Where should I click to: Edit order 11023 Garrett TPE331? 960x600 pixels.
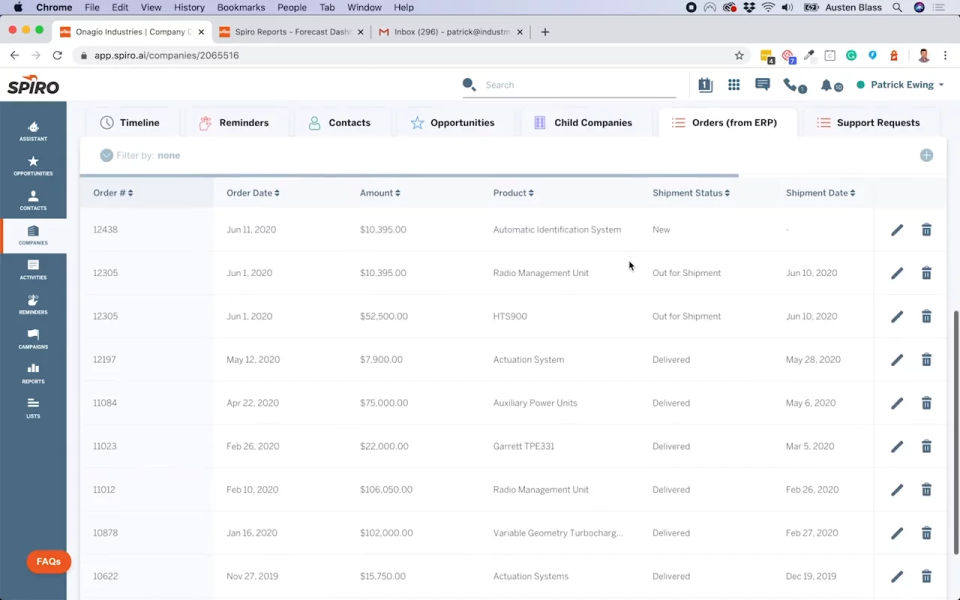897,447
